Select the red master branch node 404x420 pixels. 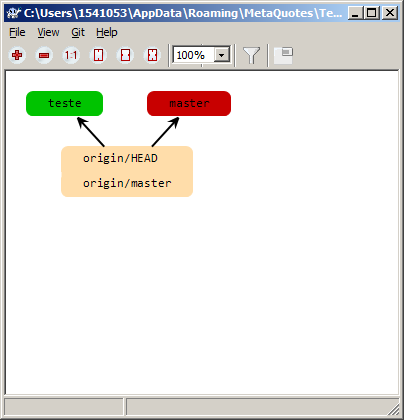pos(189,103)
